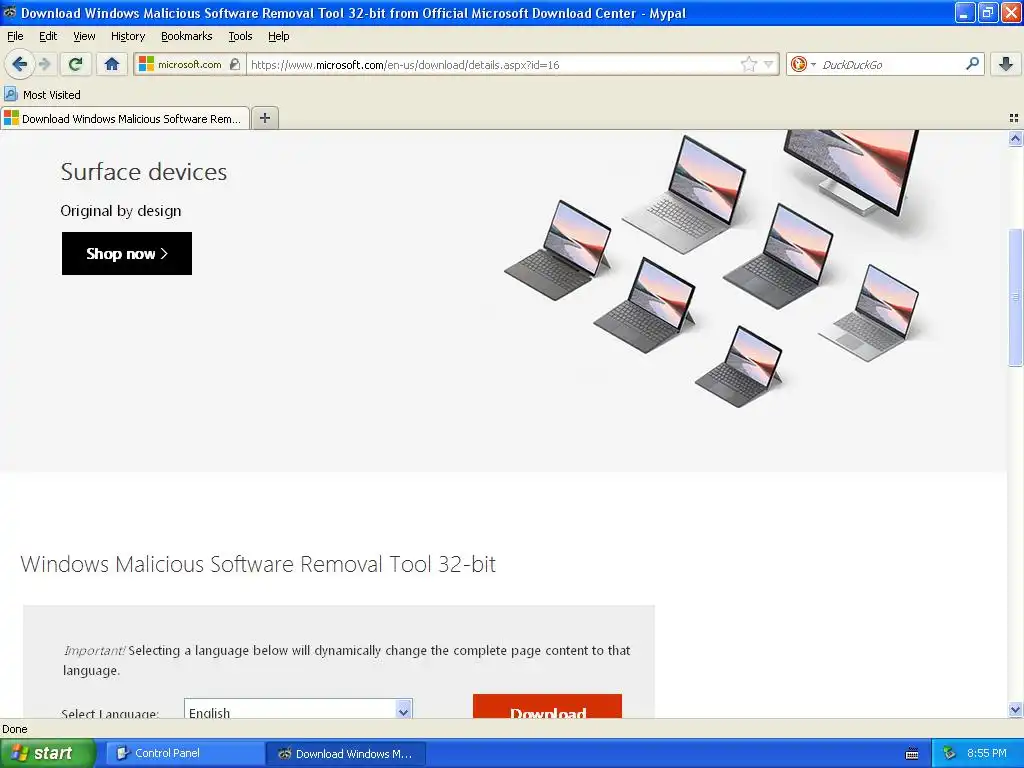The image size is (1024, 768).
Task: Open the History menu
Action: (128, 36)
